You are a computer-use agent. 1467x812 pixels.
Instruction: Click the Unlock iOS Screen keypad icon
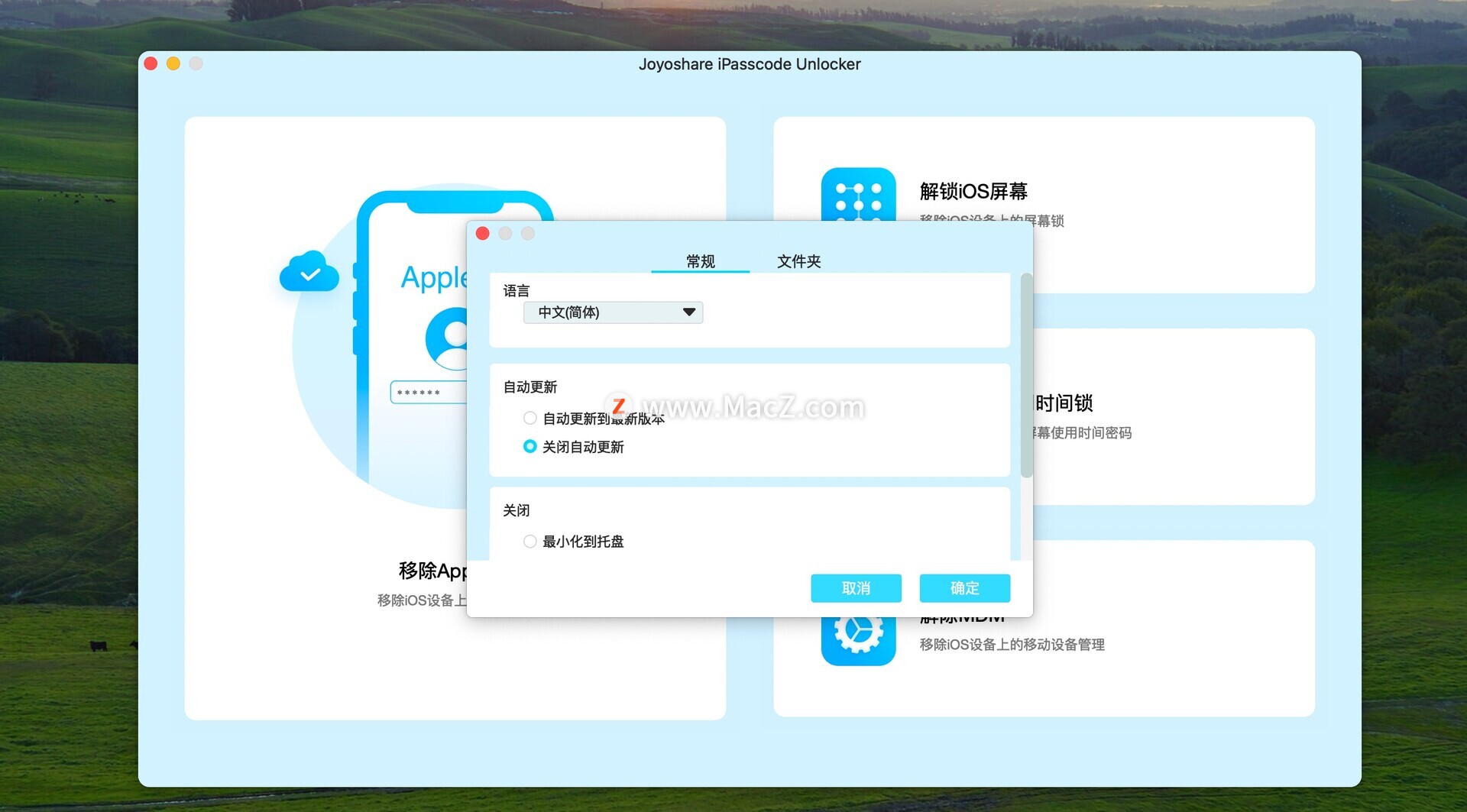tap(858, 194)
